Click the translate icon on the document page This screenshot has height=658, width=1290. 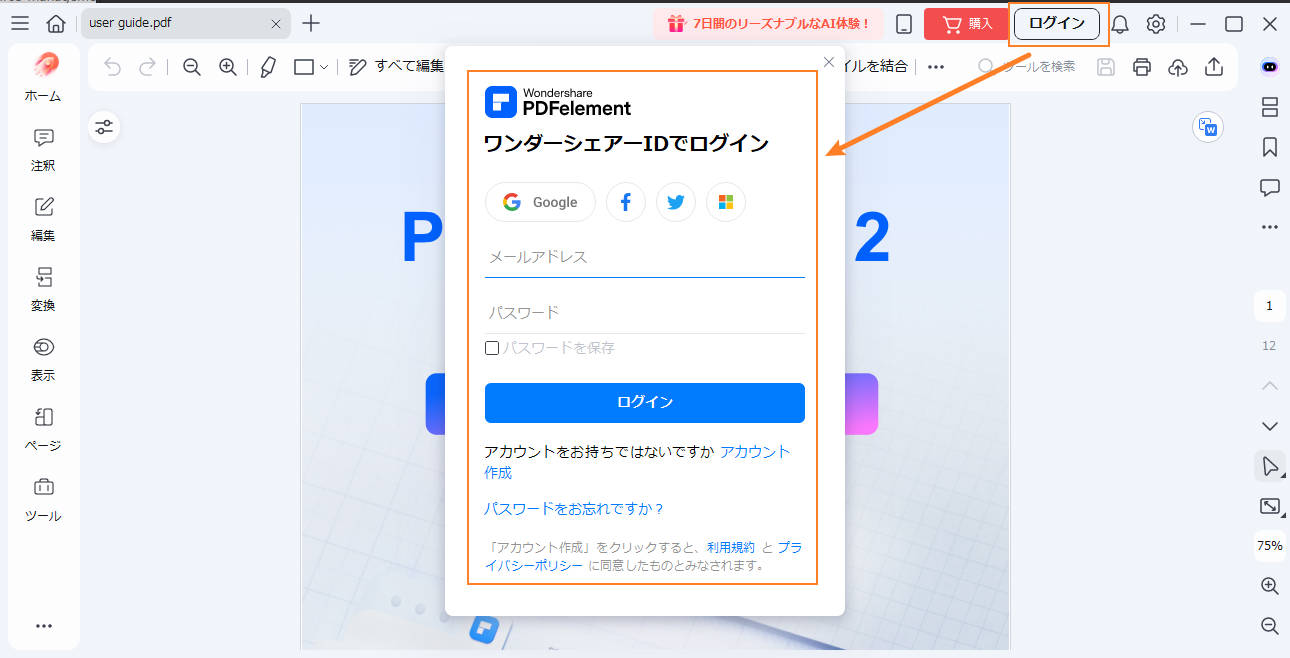(x=1207, y=128)
